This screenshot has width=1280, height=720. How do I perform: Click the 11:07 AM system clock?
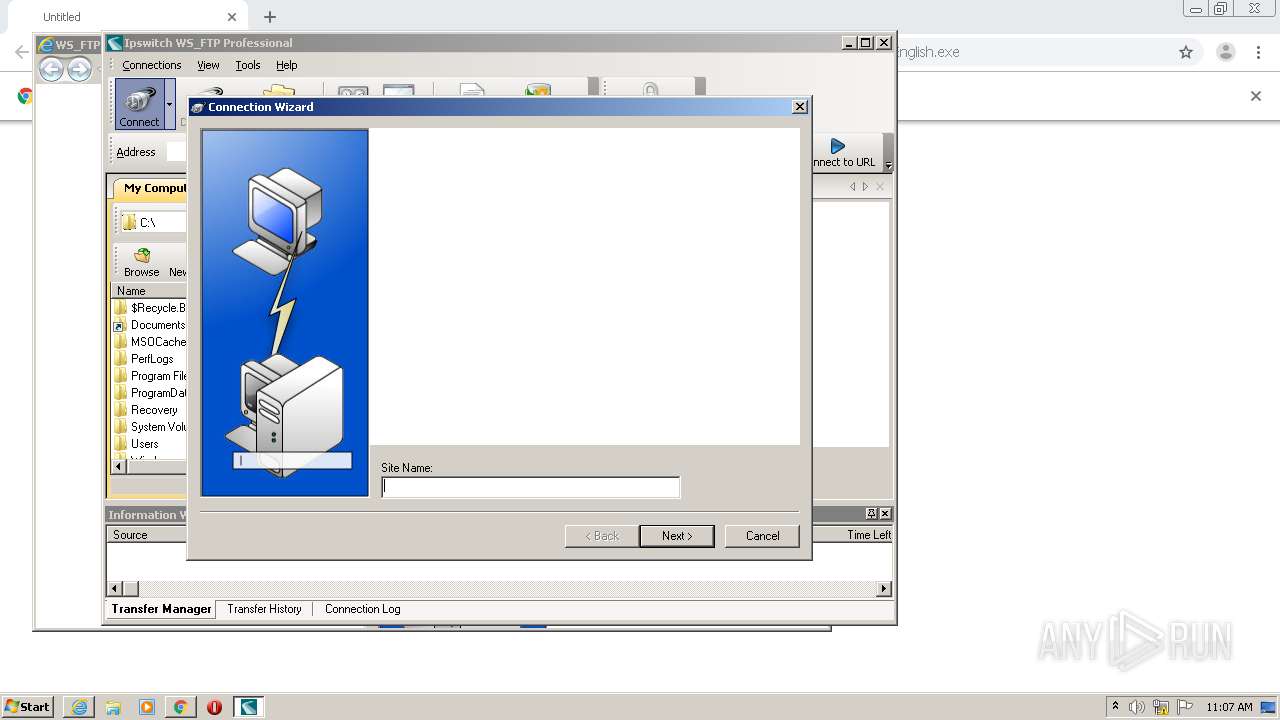1229,707
